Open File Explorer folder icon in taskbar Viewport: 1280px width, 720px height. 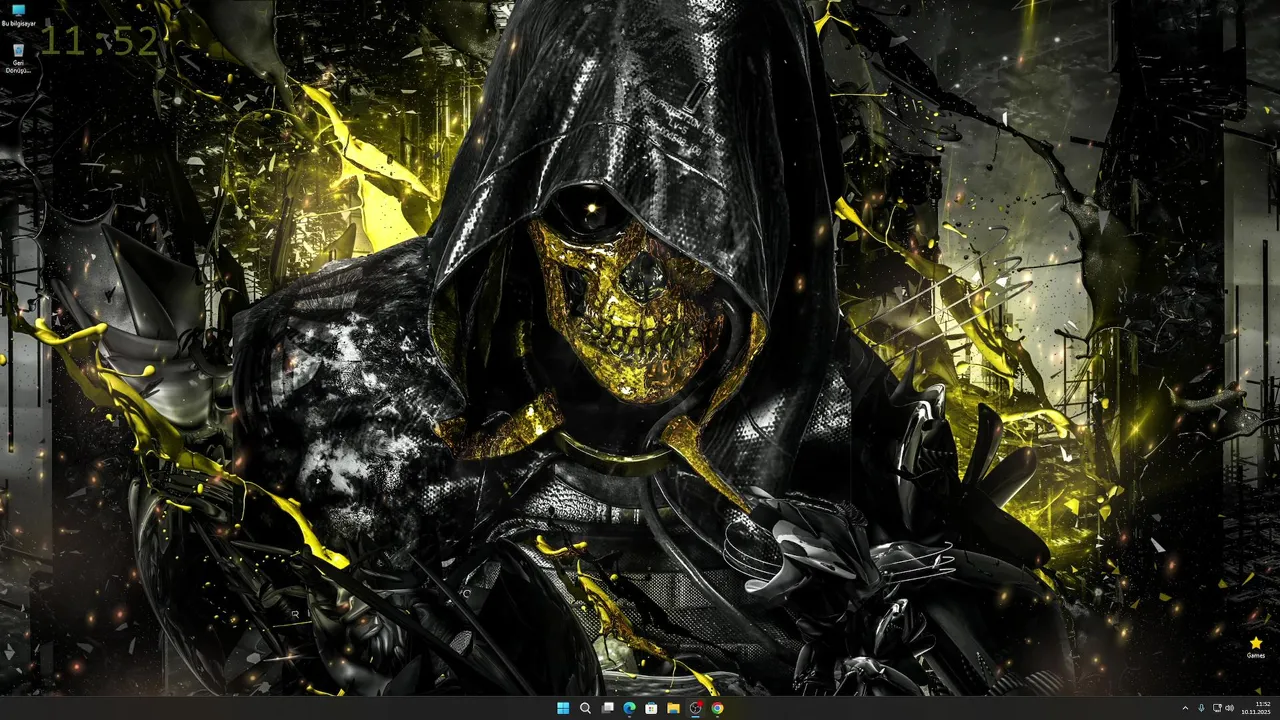673,708
